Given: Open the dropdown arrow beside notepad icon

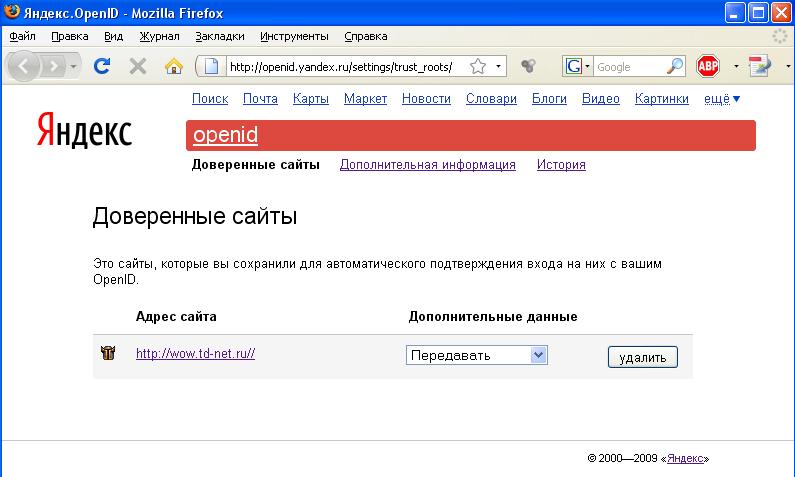Looking at the screenshot, I should [x=787, y=66].
